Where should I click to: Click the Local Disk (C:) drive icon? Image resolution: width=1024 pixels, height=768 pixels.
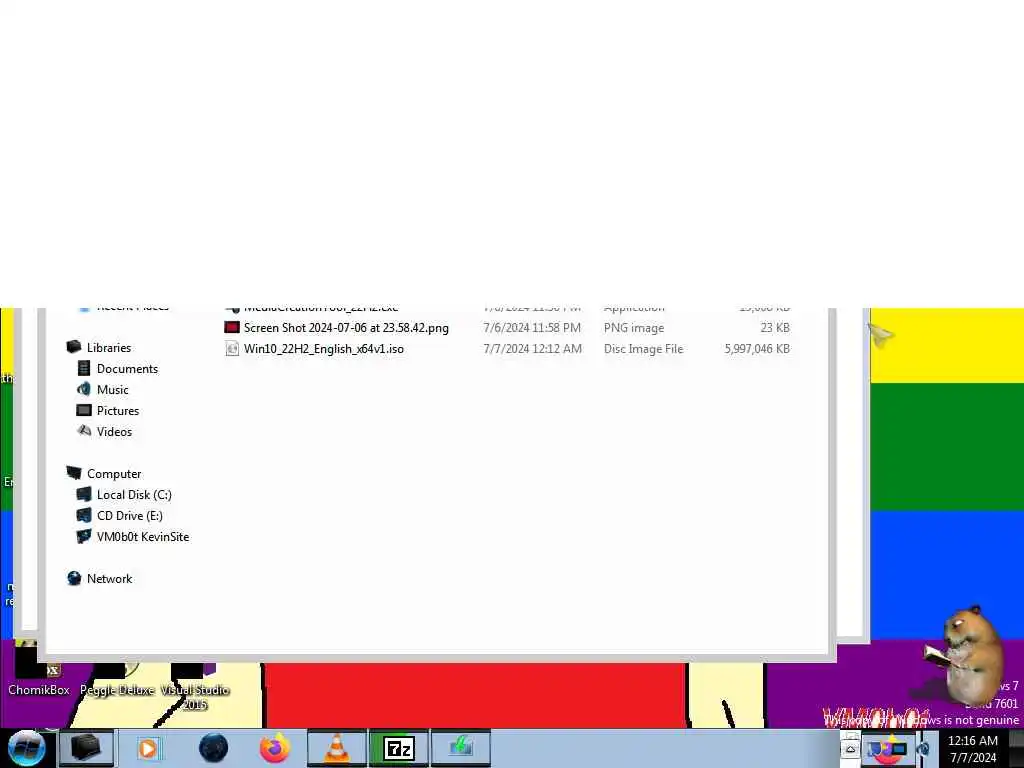(84, 494)
